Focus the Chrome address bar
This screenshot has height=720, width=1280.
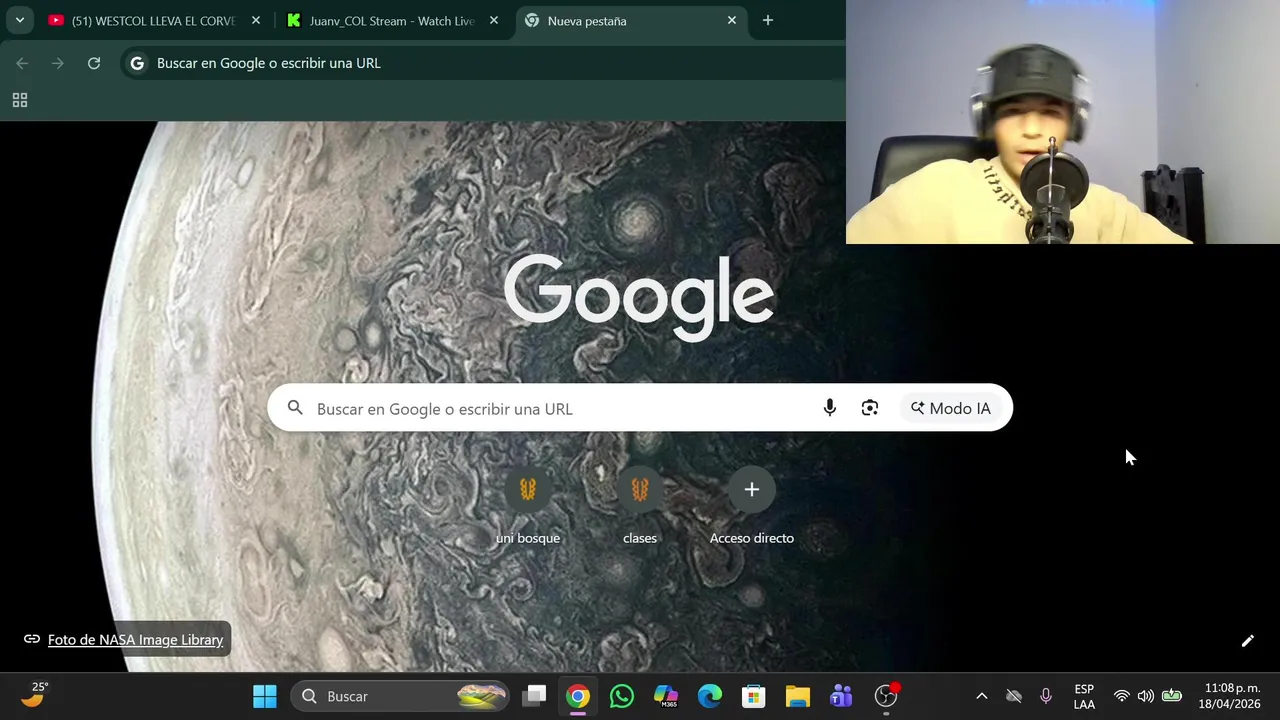pos(483,63)
